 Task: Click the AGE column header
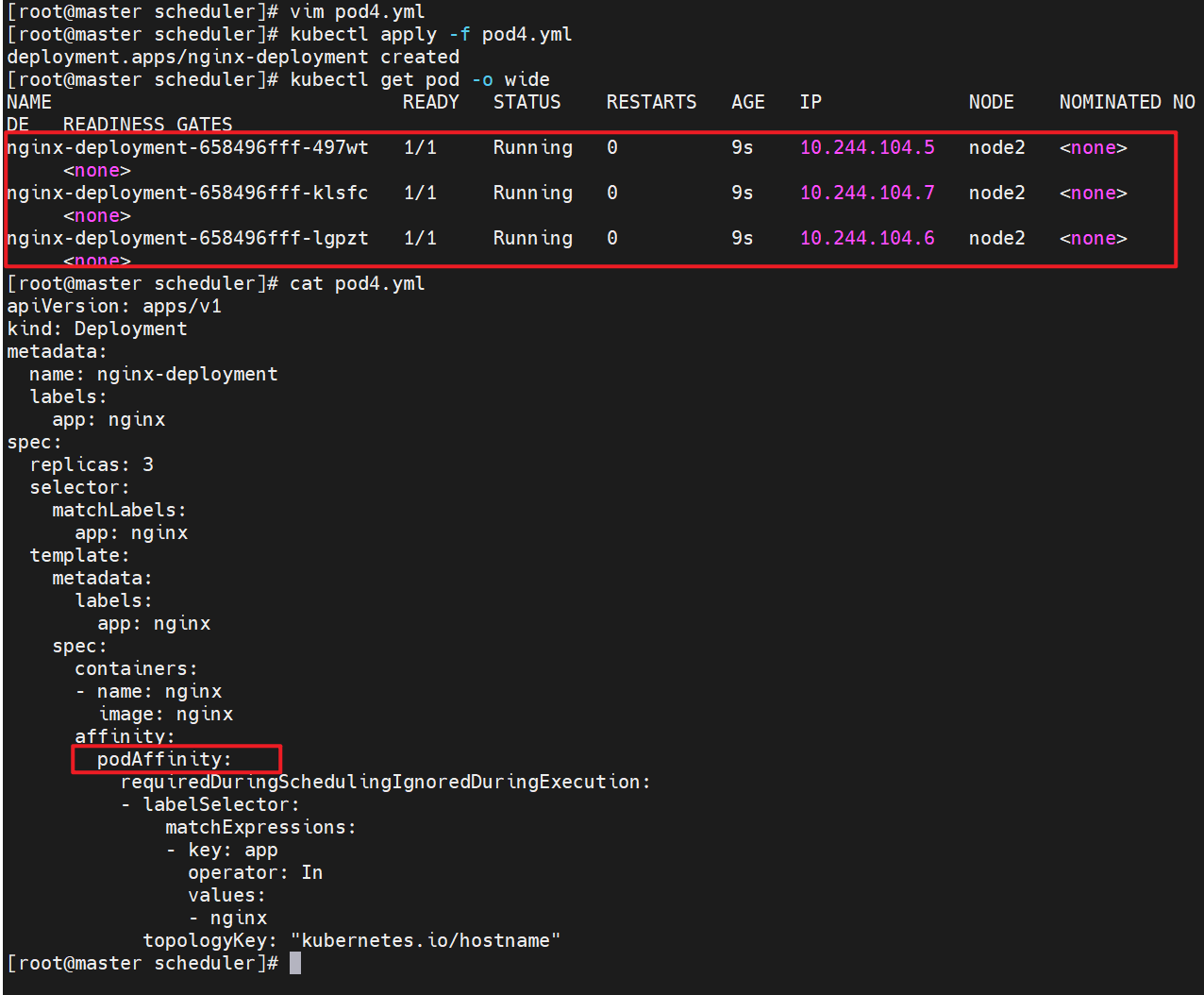click(x=748, y=102)
